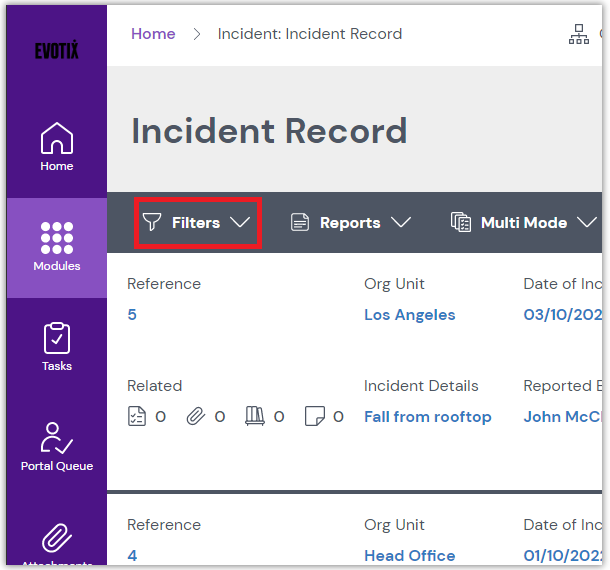Go to Tasks in sidebar
Image resolution: width=610 pixels, height=570 pixels.
(x=56, y=346)
